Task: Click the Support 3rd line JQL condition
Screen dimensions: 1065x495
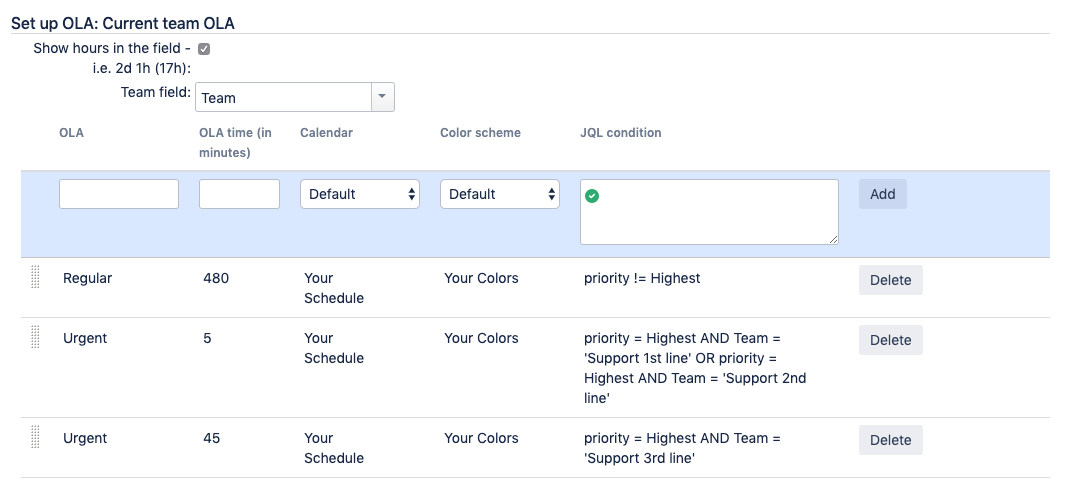Action: [x=682, y=448]
